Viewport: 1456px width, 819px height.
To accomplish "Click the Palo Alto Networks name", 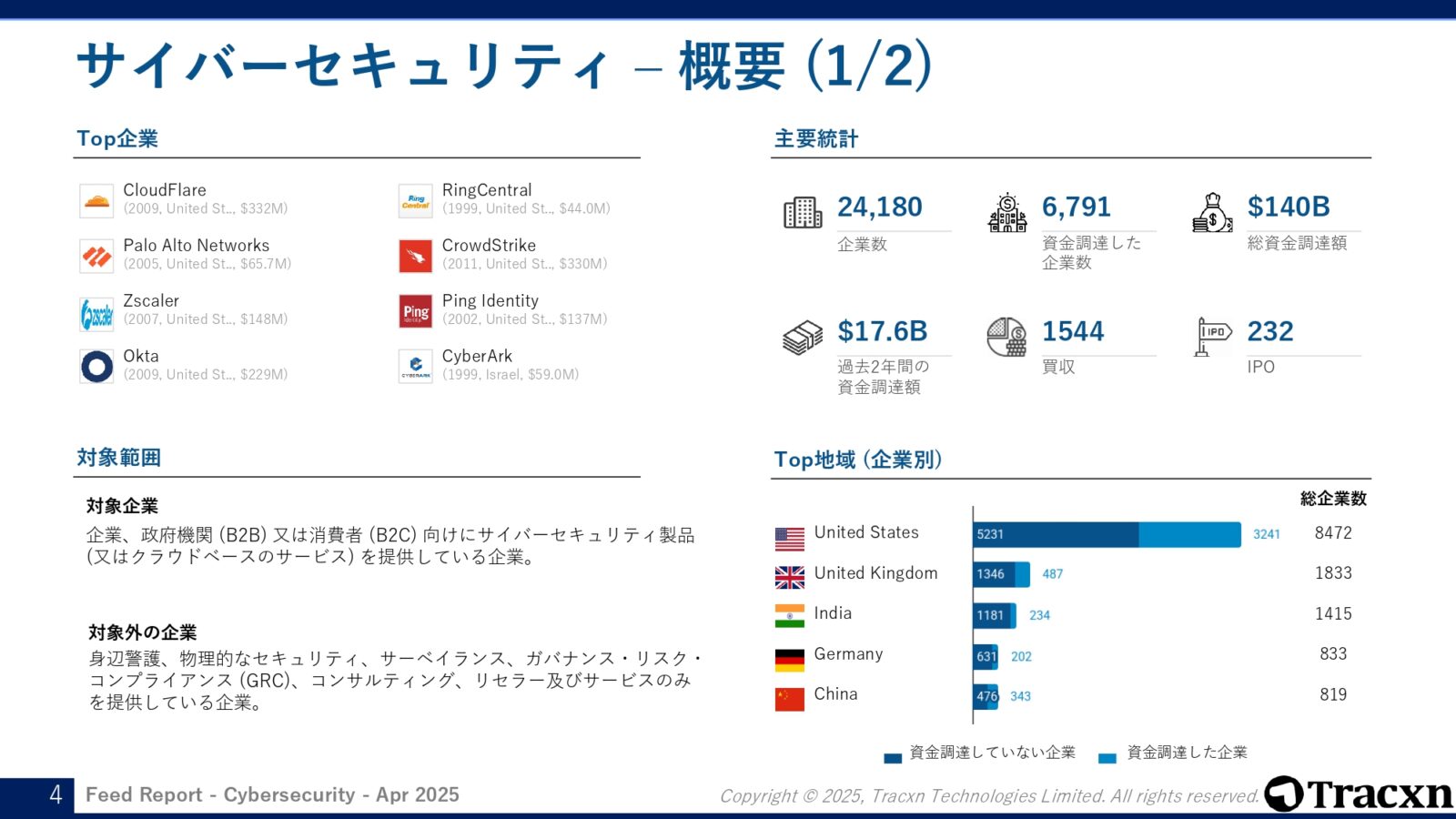I will (x=197, y=246).
